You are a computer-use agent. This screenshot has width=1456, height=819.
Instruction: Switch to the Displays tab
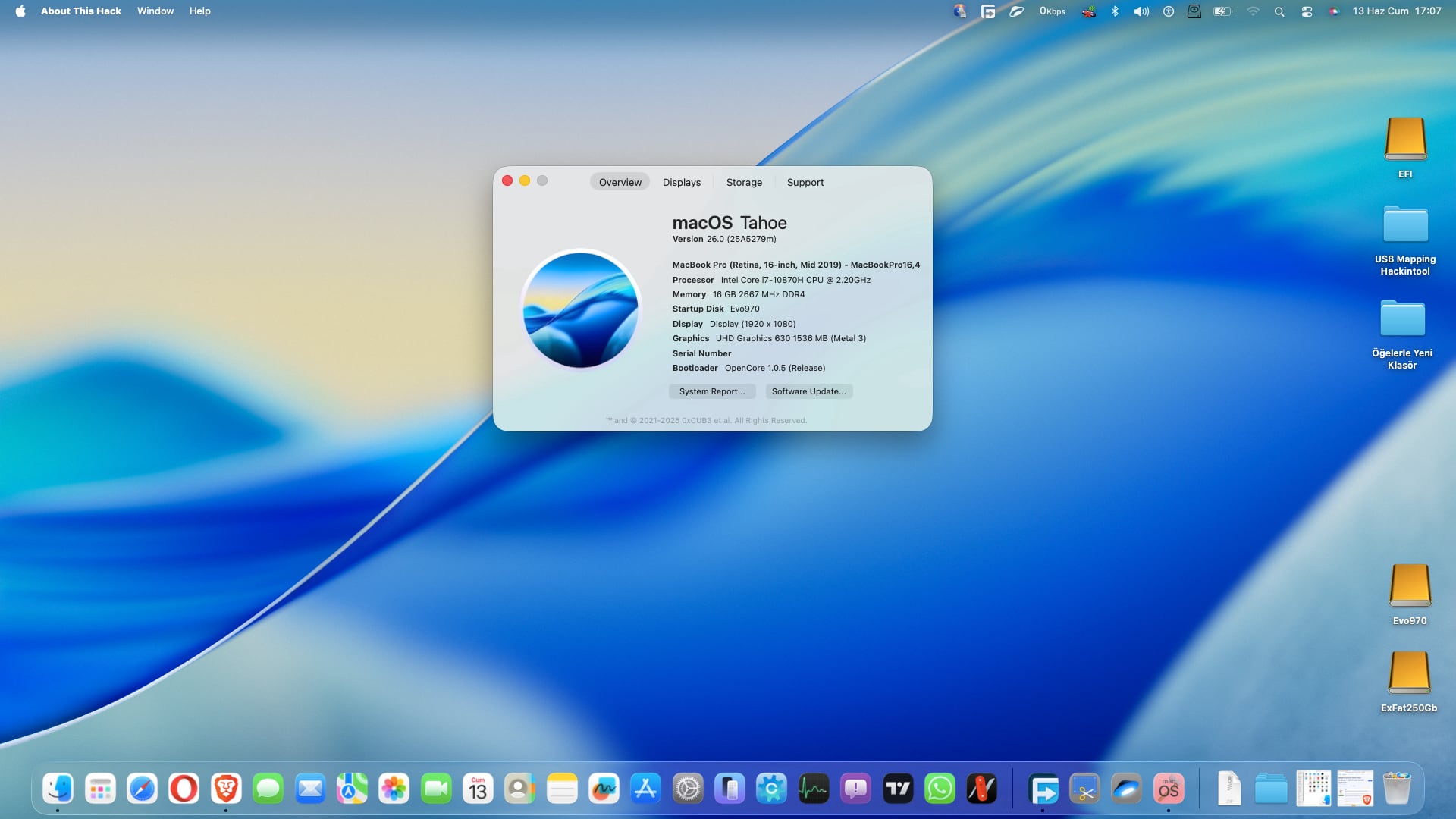click(681, 182)
